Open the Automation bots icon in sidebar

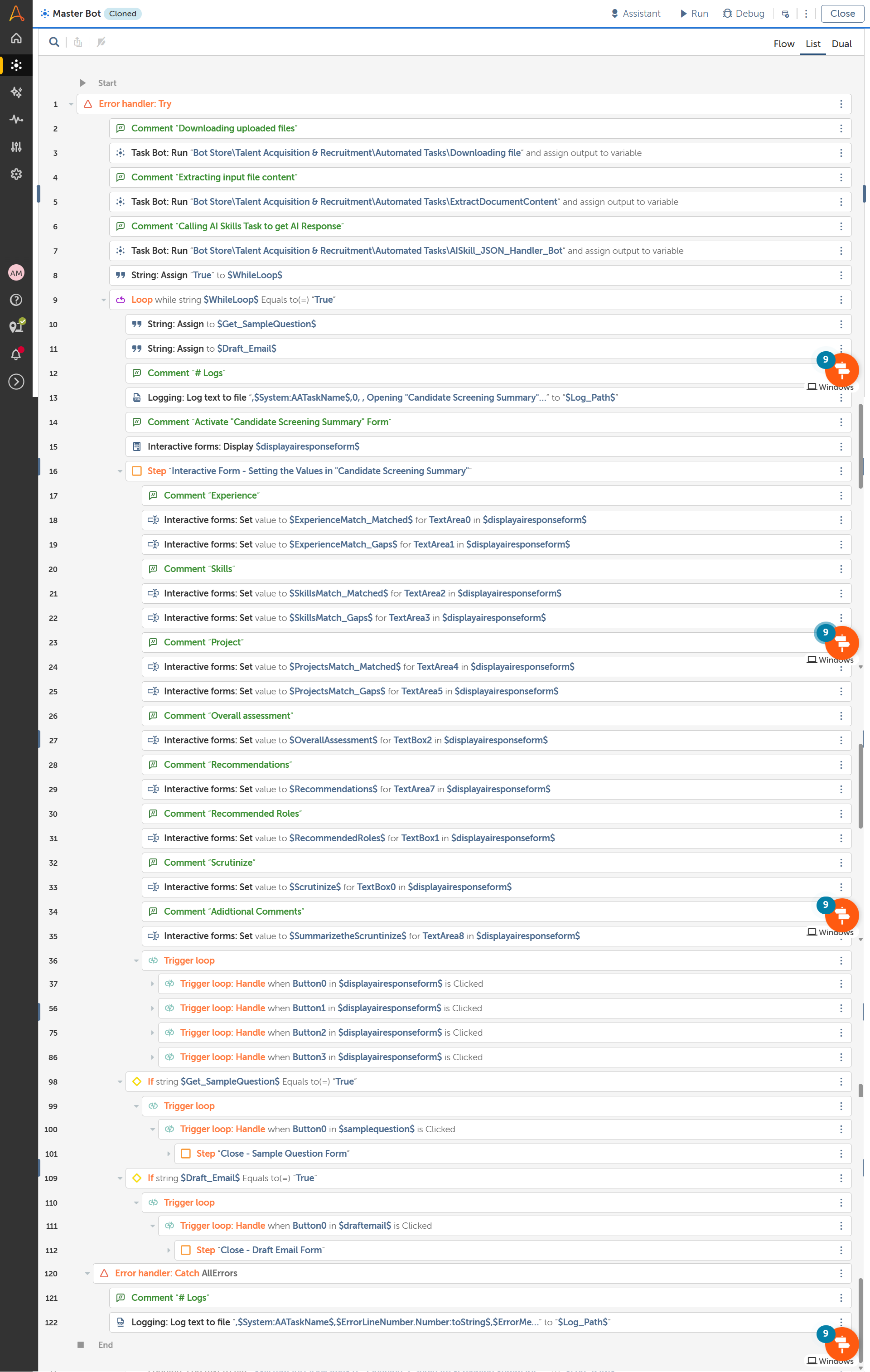tap(16, 65)
